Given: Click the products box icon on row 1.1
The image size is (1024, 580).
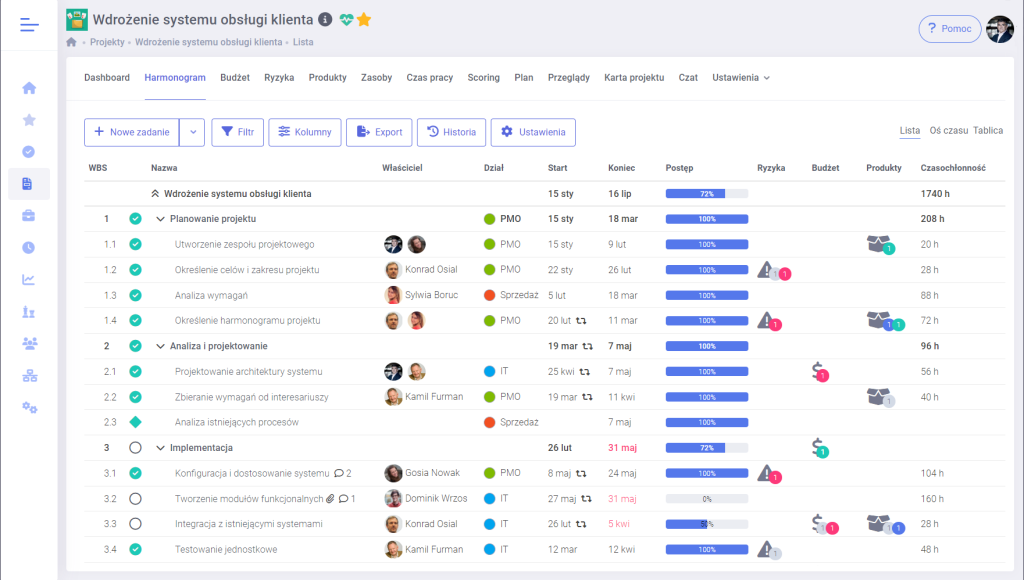Looking at the screenshot, I should click(878, 243).
